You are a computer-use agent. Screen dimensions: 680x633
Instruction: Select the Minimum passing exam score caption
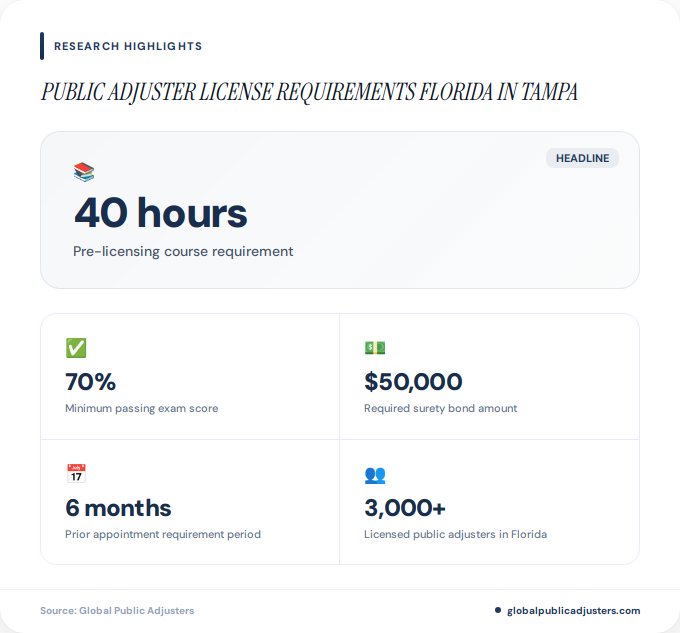point(141,408)
